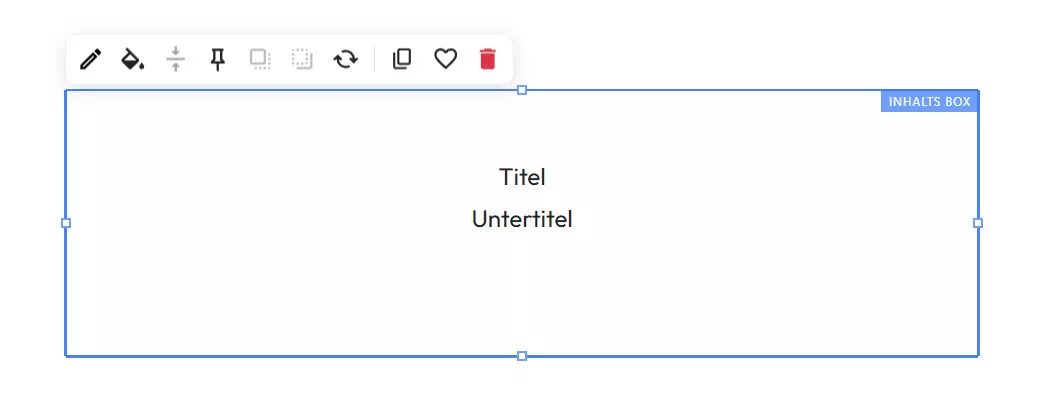Viewport: 1054px width, 410px height.
Task: Click the toolbar's vertical divider line
Action: (x=374, y=60)
